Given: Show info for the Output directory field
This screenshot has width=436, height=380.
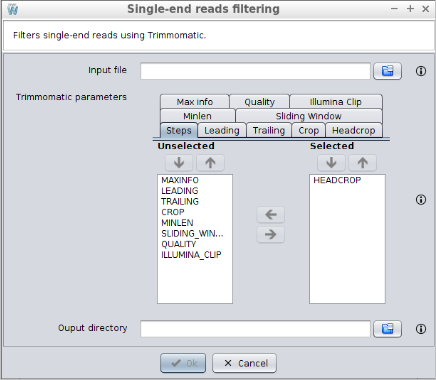Looking at the screenshot, I should [x=421, y=329].
